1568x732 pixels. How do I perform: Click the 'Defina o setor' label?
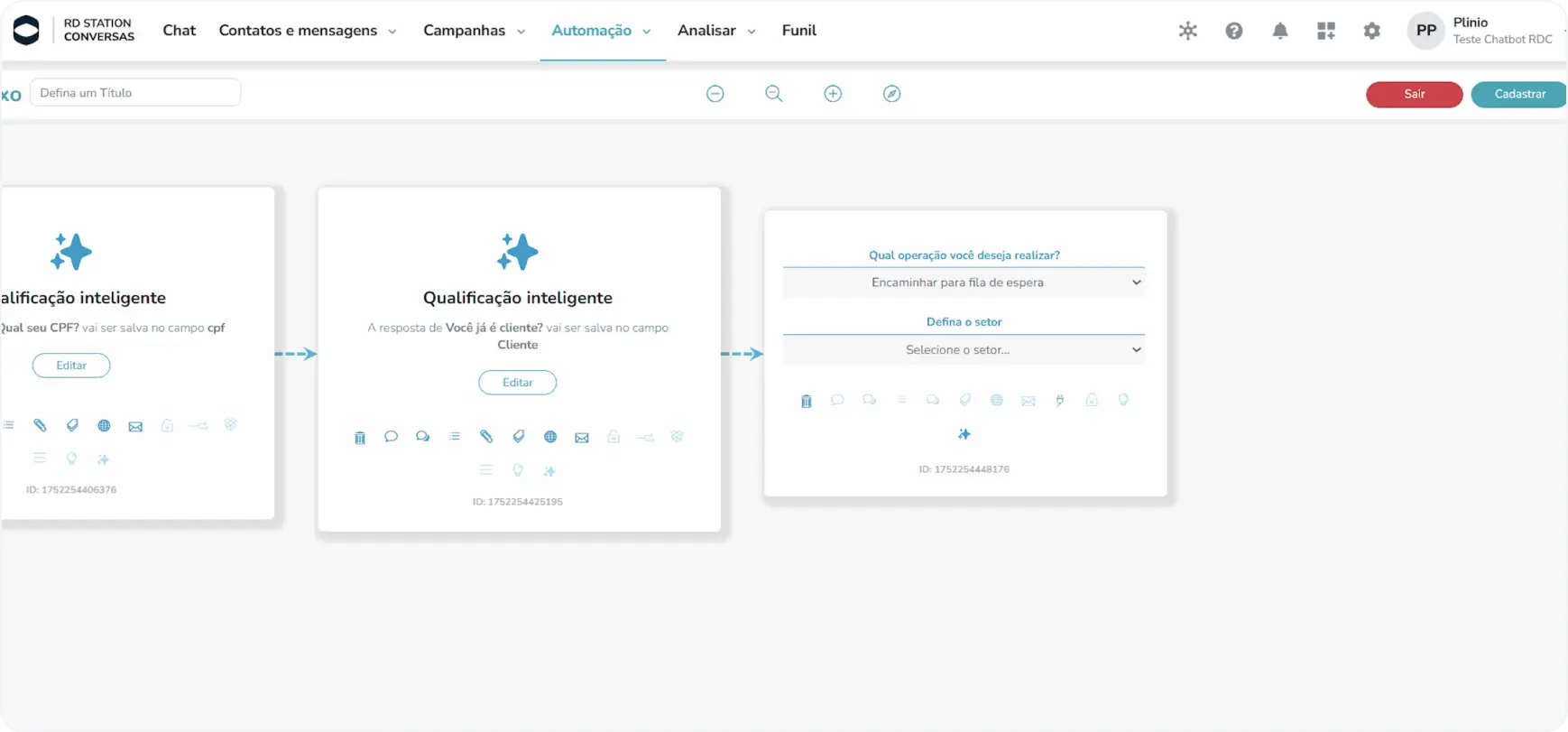964,322
